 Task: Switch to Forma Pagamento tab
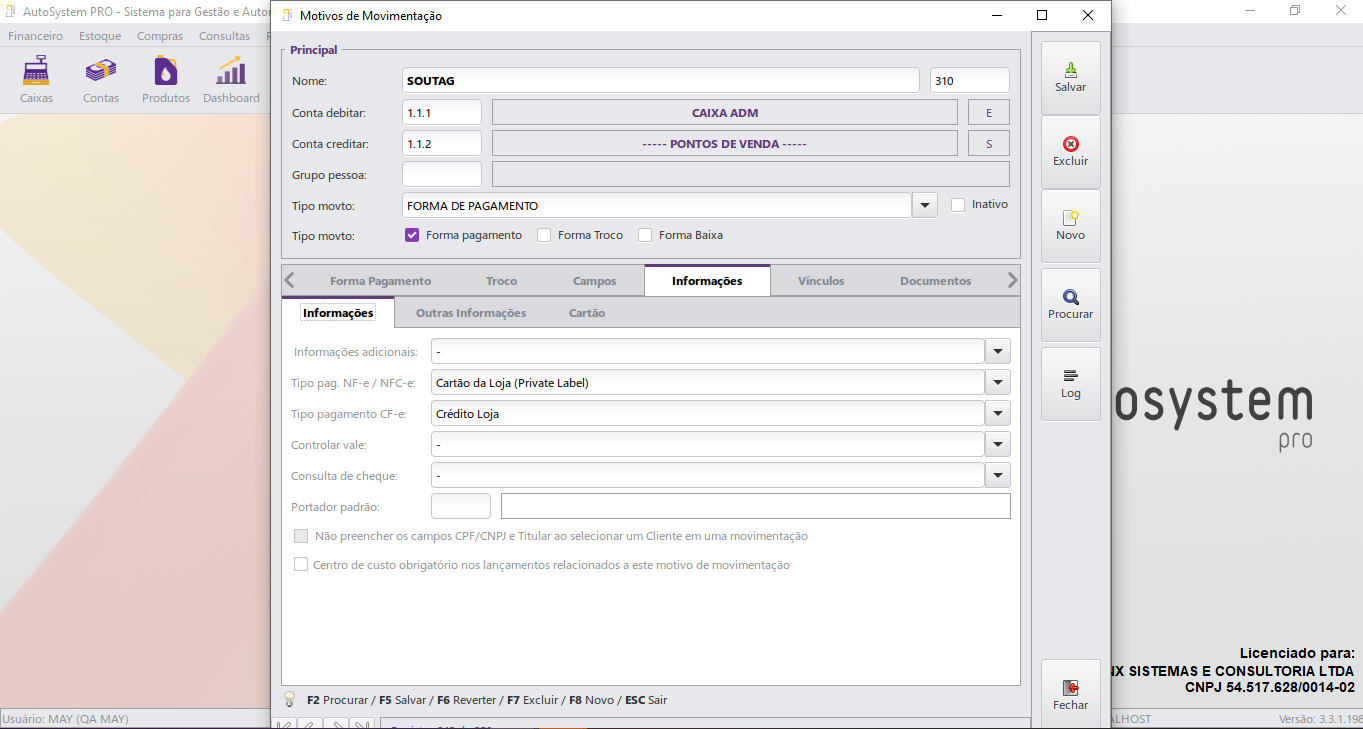(x=380, y=281)
